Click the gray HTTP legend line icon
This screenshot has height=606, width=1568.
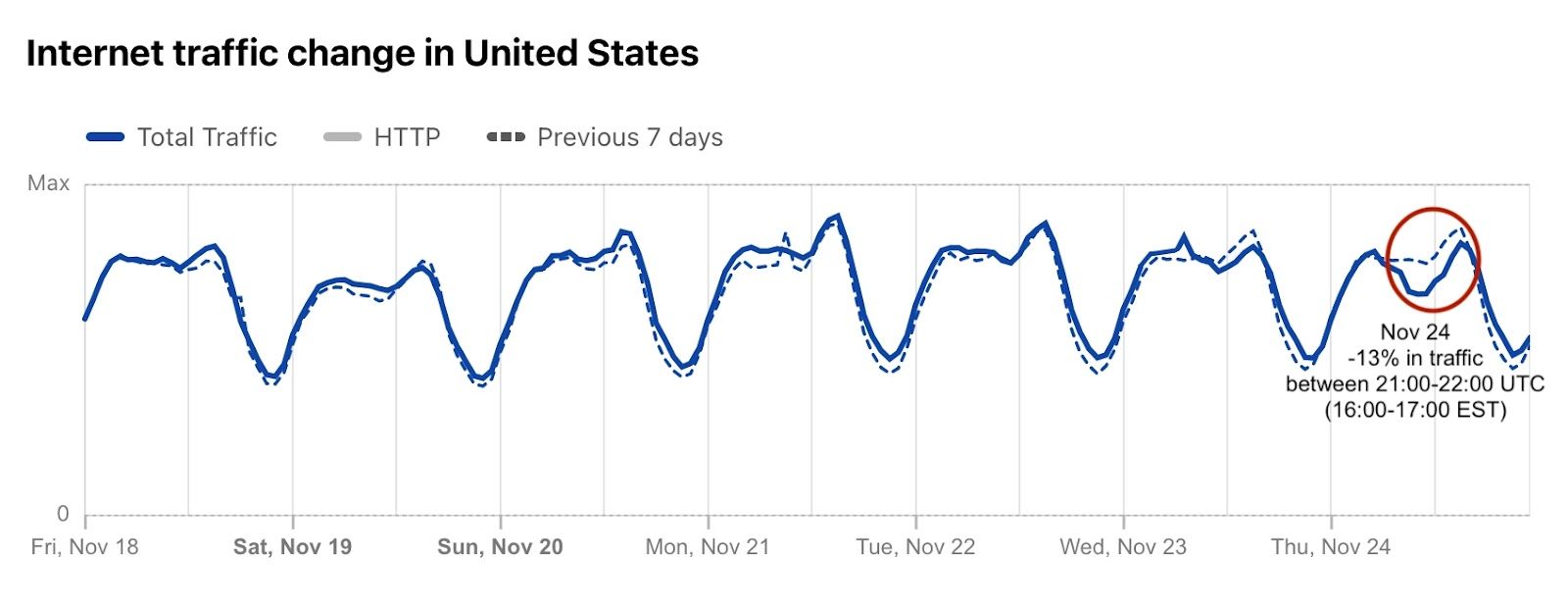click(x=342, y=137)
